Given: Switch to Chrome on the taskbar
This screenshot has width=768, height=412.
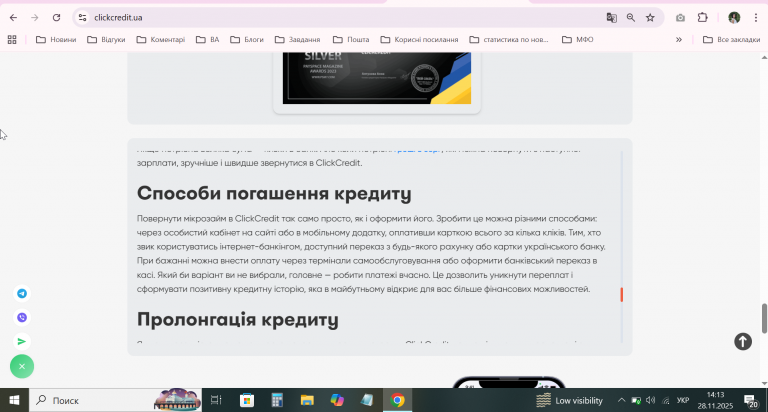Looking at the screenshot, I should point(397,400).
